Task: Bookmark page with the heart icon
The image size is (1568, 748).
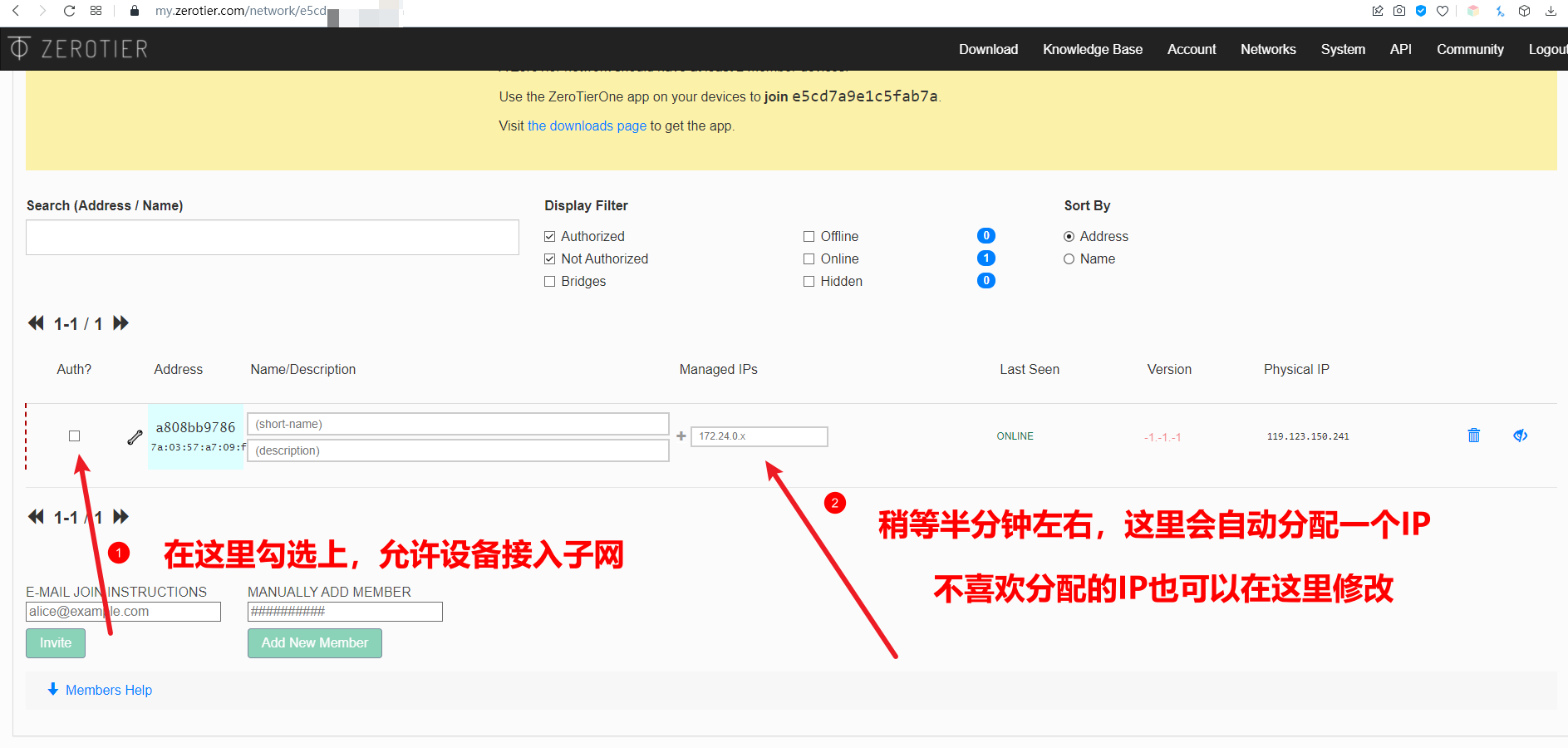Action: (x=1443, y=11)
